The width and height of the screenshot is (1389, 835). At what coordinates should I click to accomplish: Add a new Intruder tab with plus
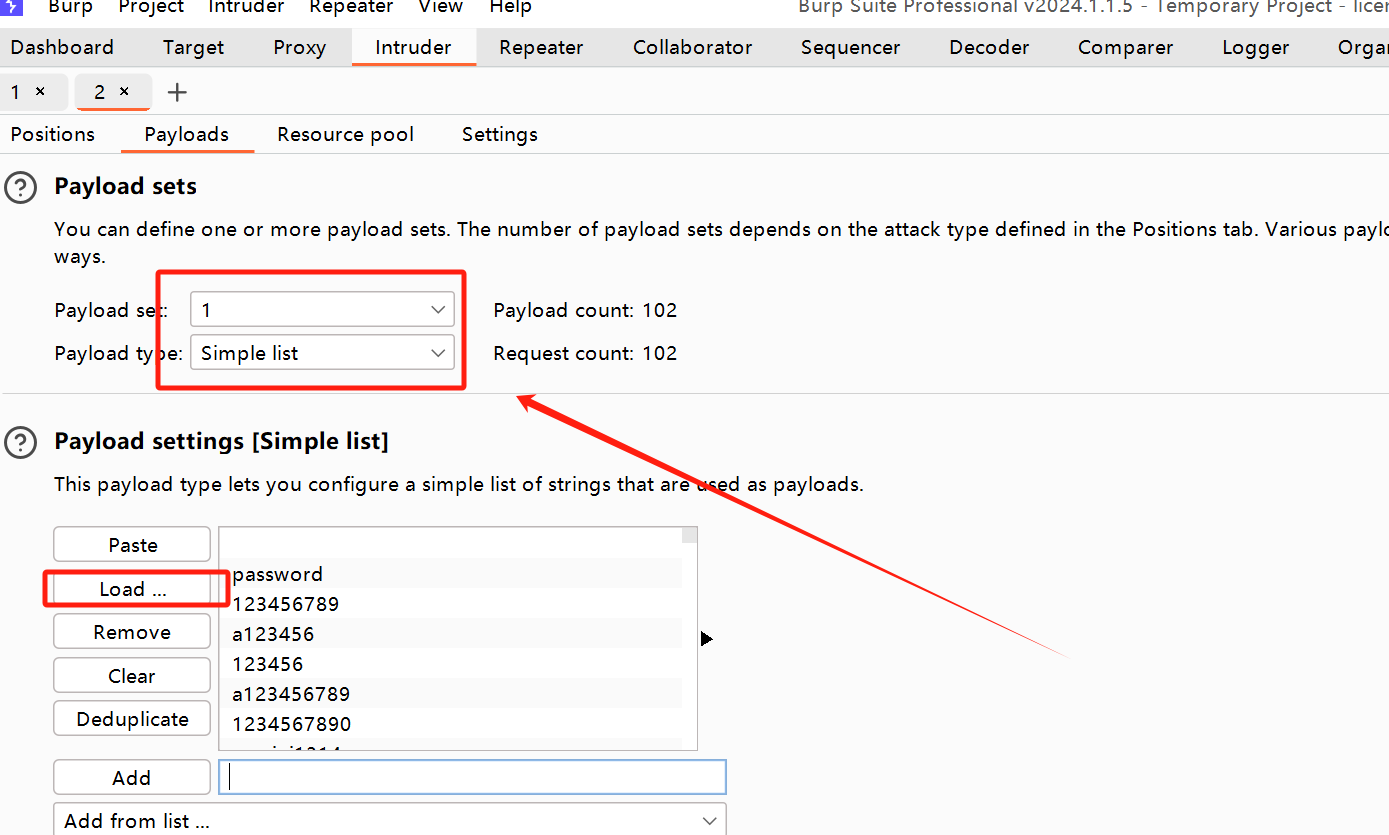pos(177,92)
